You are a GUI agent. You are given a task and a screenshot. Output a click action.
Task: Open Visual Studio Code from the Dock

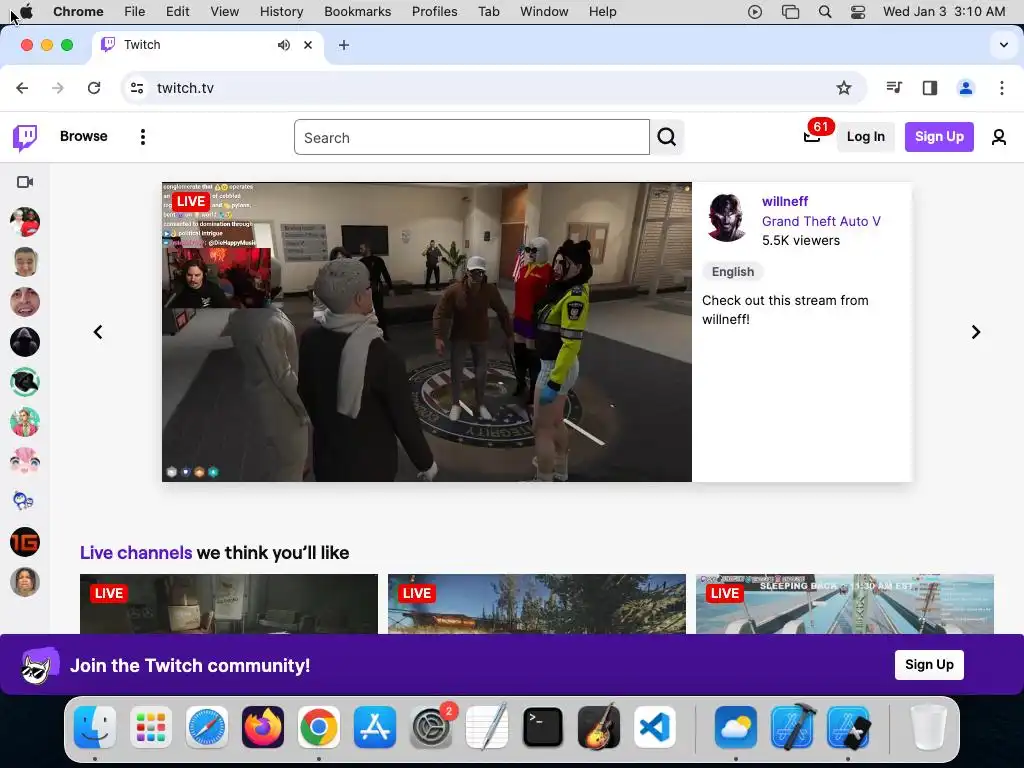655,727
